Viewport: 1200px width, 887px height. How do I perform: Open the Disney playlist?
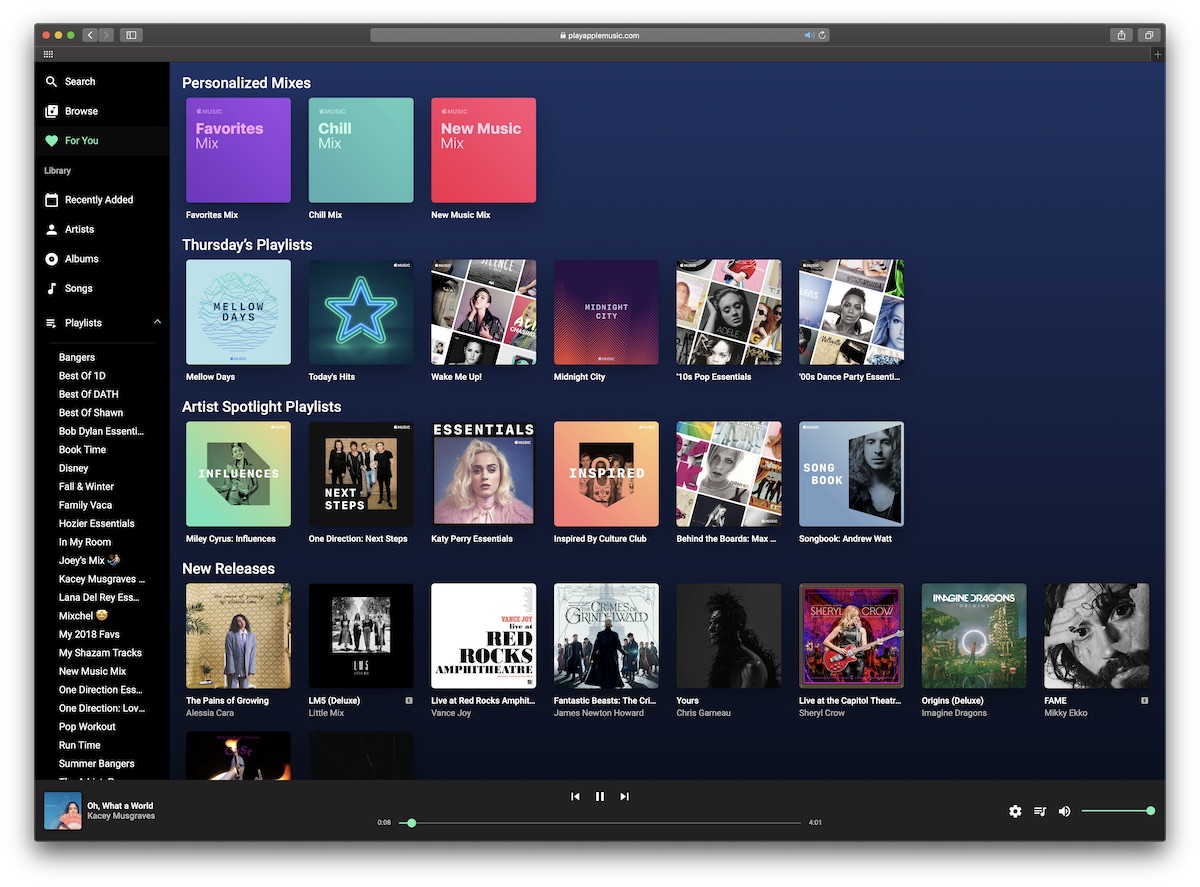(74, 468)
